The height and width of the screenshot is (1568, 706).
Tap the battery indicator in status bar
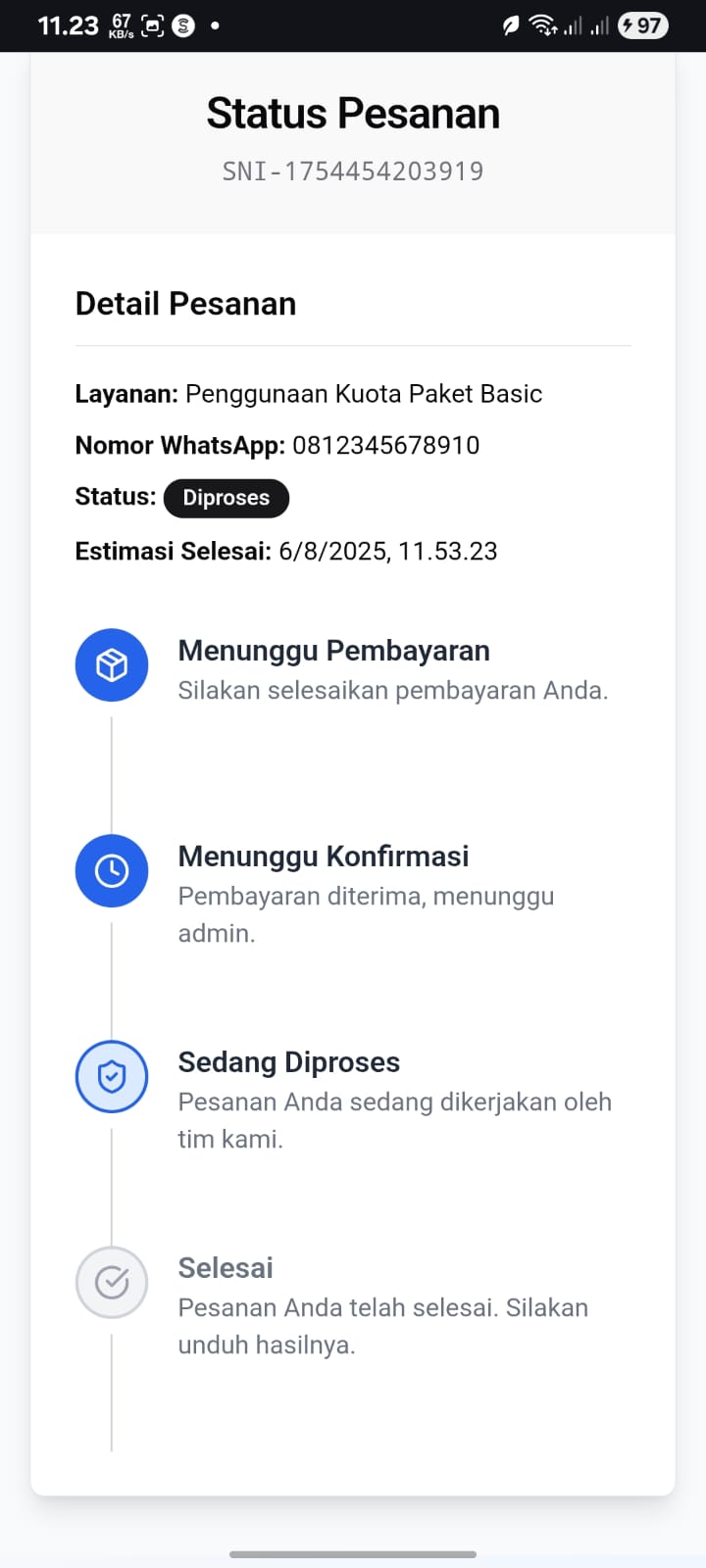(642, 25)
